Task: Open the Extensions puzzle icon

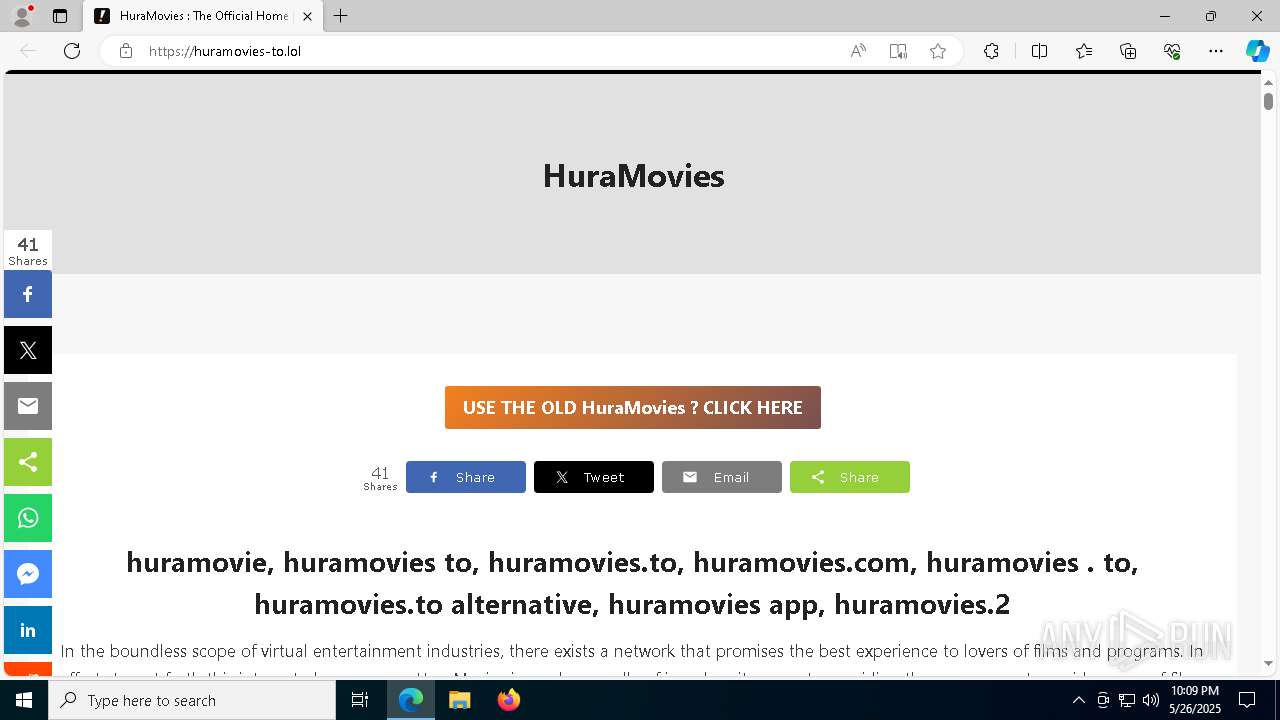Action: click(991, 51)
